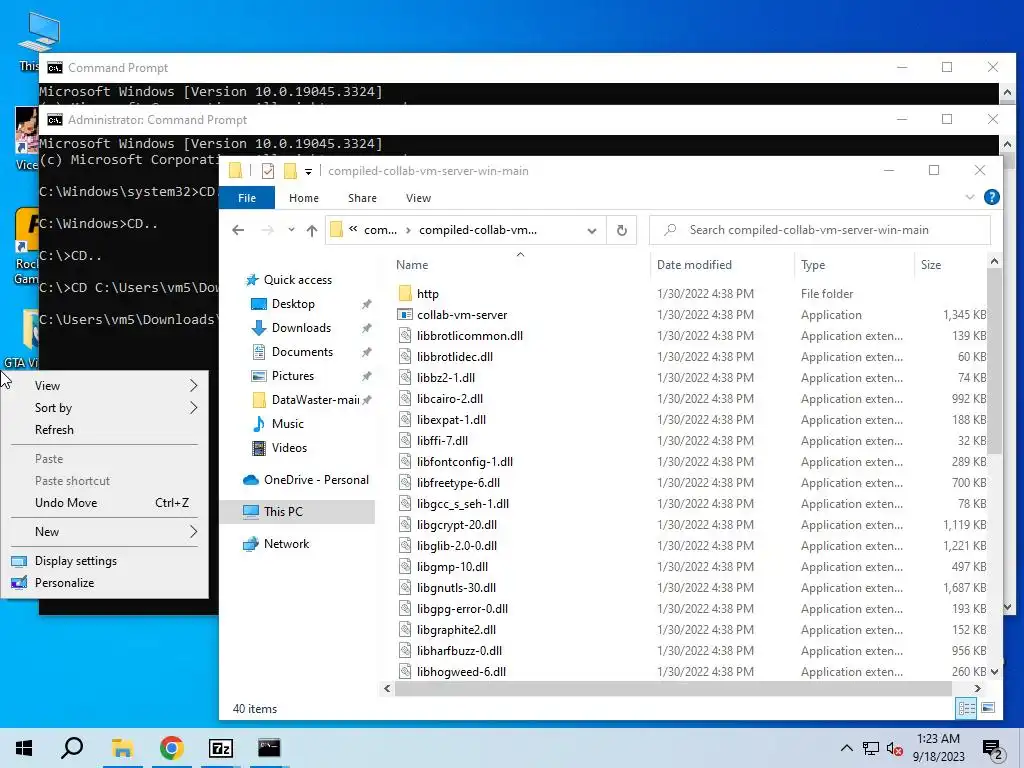Open File Explorer Help question mark icon
The height and width of the screenshot is (768, 1024).
point(991,197)
